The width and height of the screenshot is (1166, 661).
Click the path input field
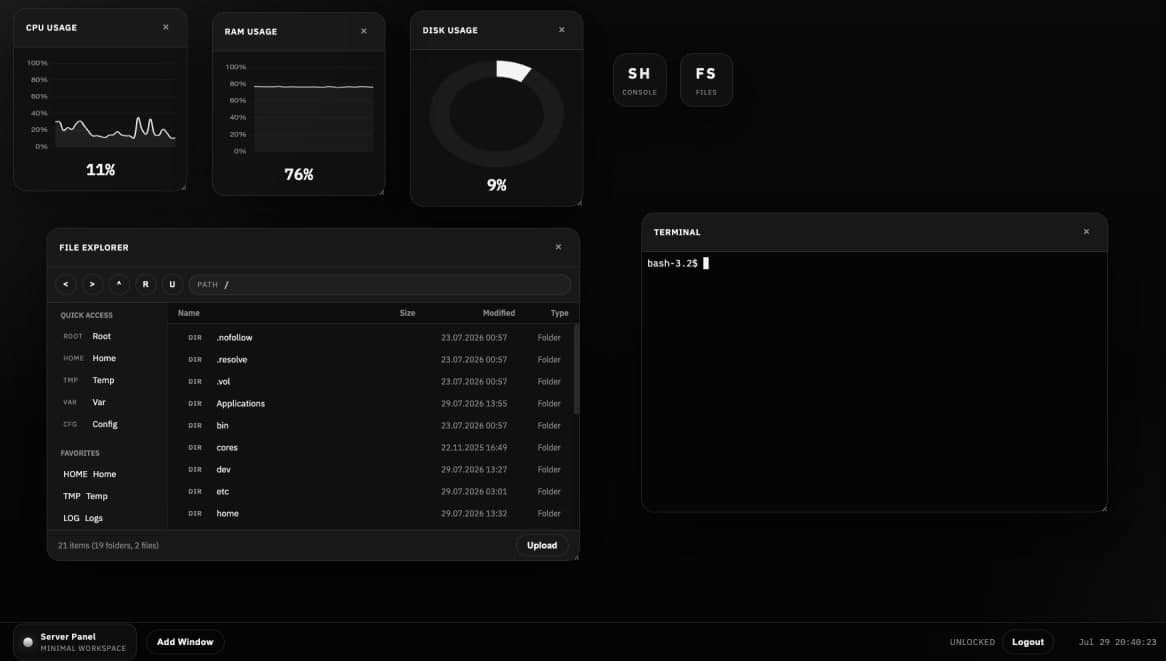click(380, 285)
